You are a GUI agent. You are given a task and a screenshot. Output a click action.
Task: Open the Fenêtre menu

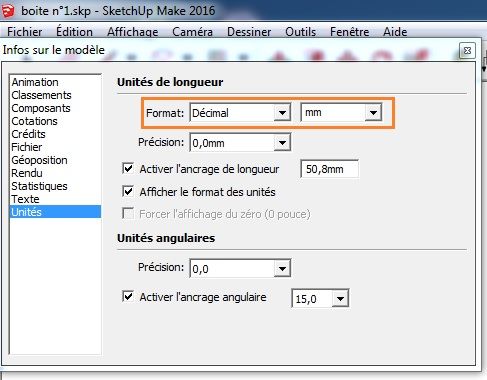[349, 32]
